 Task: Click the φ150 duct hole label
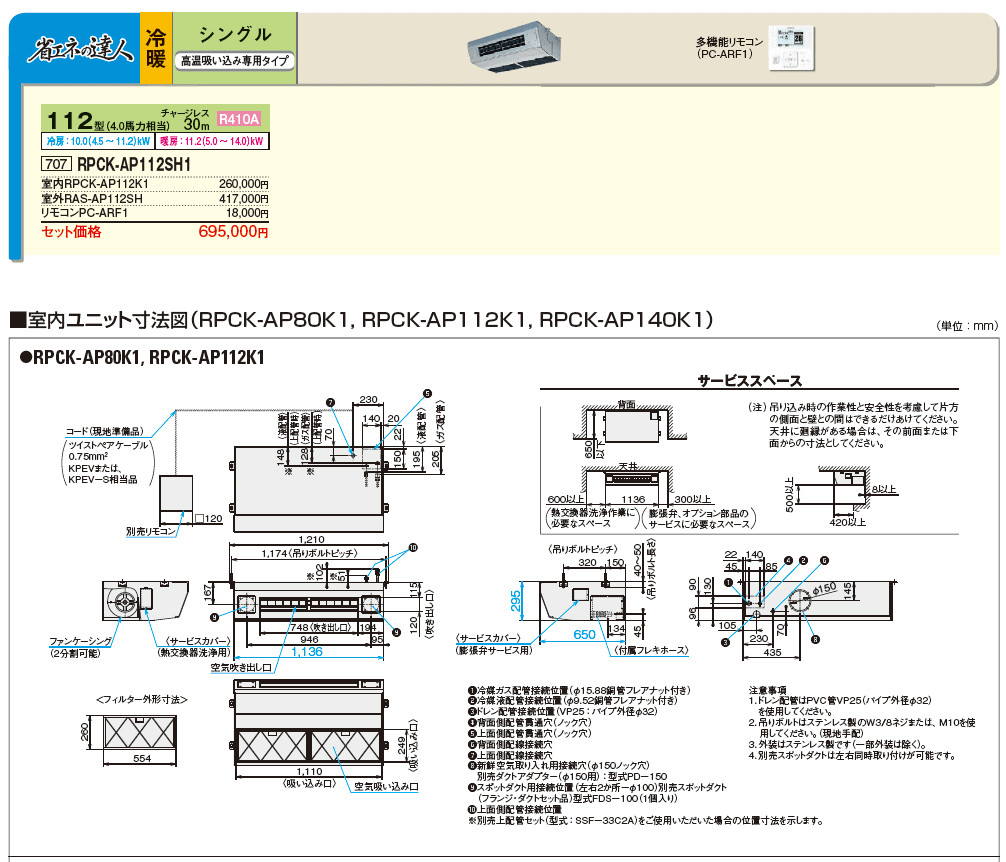[824, 589]
